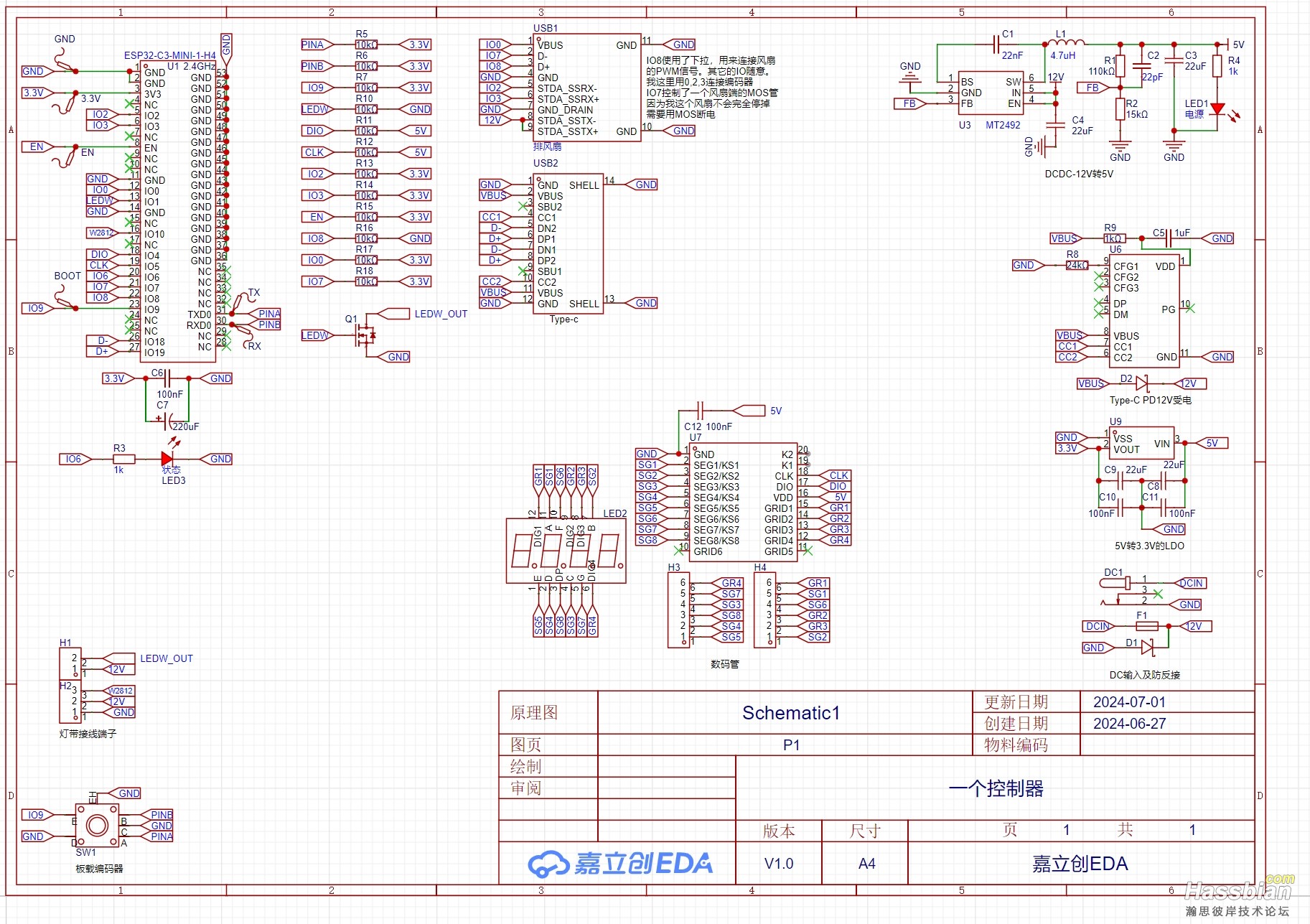
Task: Select the 'Schematic1' title text
Action: [x=790, y=713]
